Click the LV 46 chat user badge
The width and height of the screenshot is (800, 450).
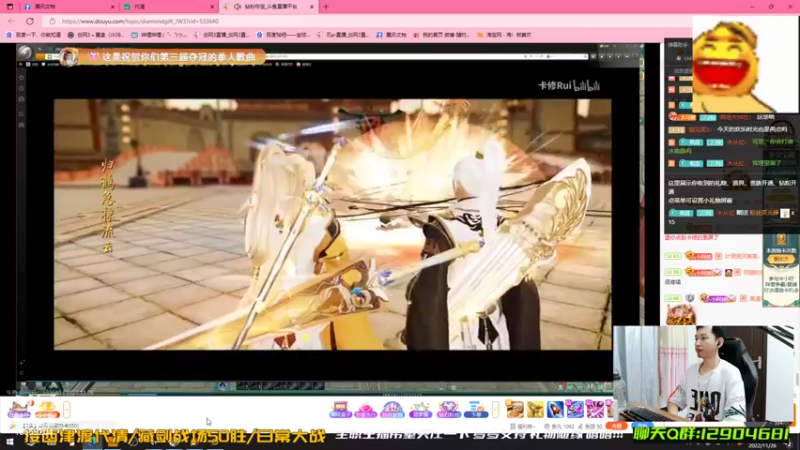[673, 298]
